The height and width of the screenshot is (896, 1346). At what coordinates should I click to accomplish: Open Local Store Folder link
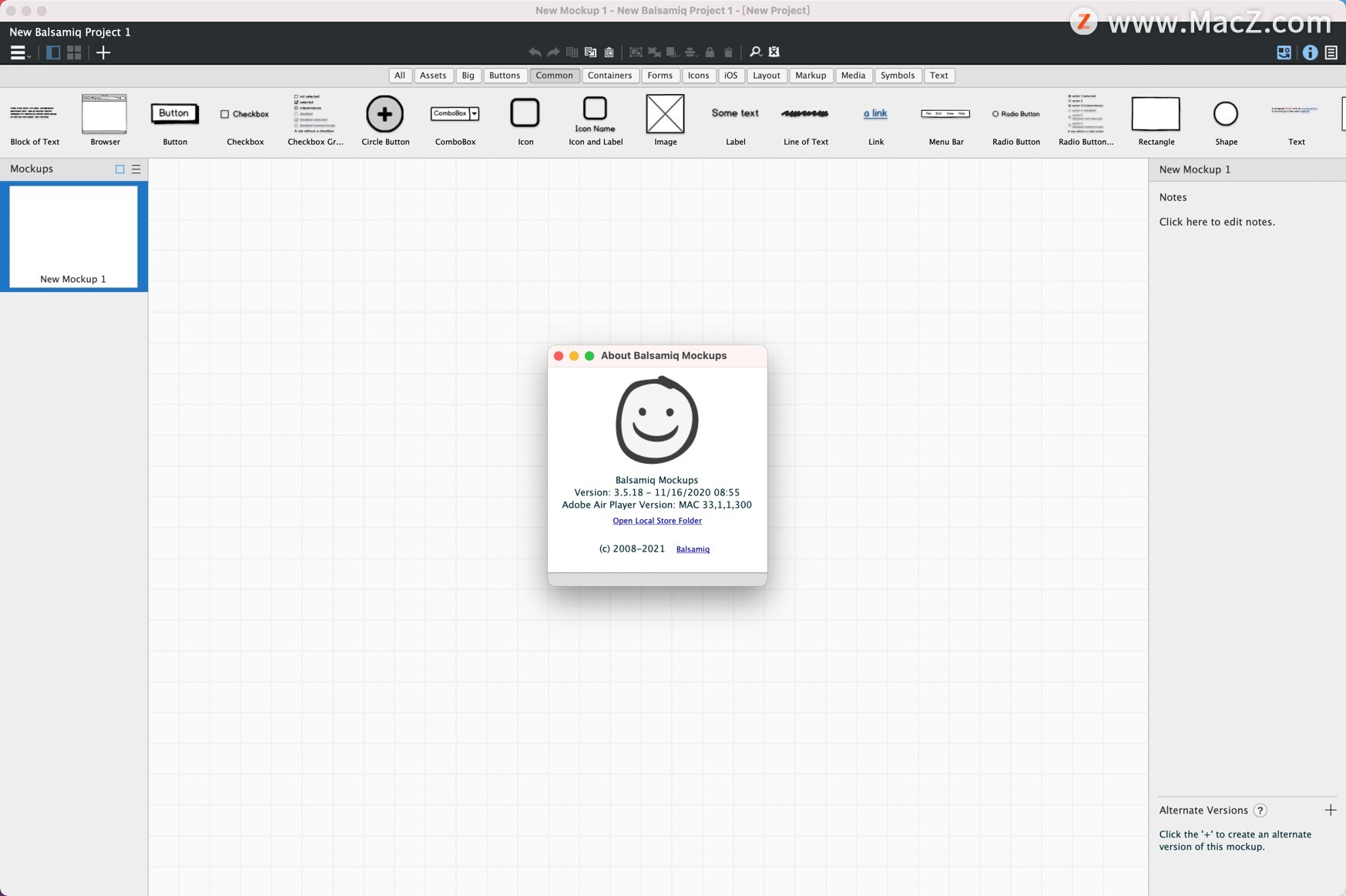pos(657,521)
